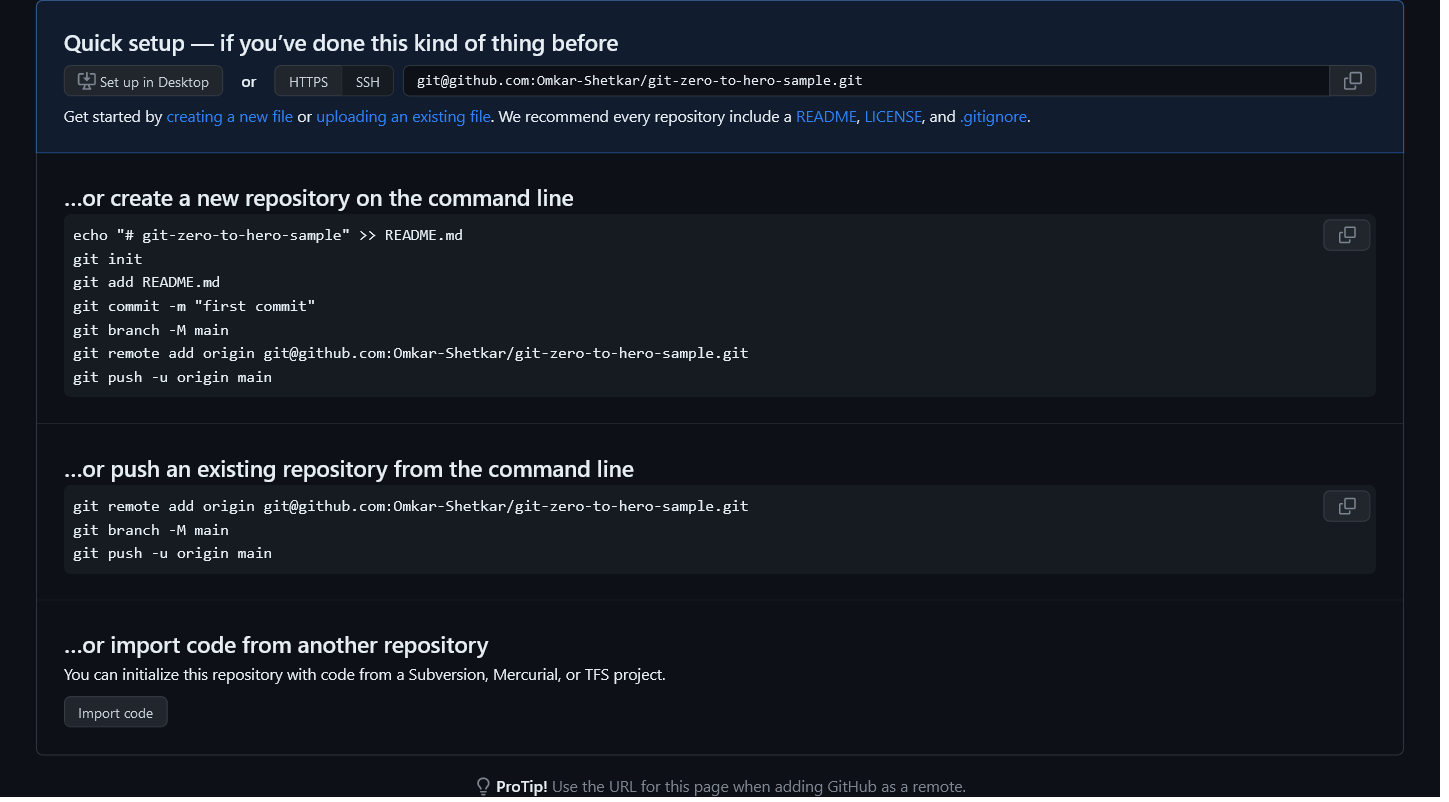
Task: Click the Quick setup heading
Action: [x=341, y=44]
